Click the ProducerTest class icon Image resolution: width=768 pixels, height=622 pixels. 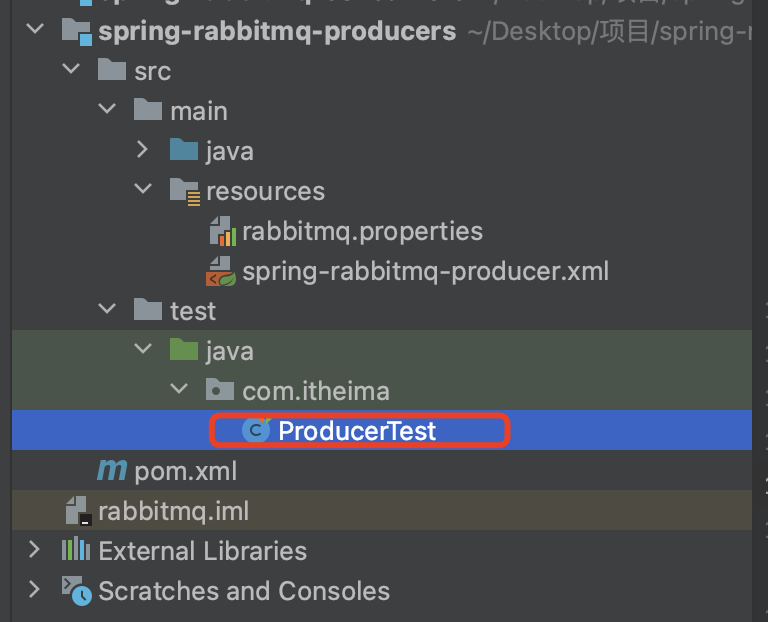tap(257, 431)
